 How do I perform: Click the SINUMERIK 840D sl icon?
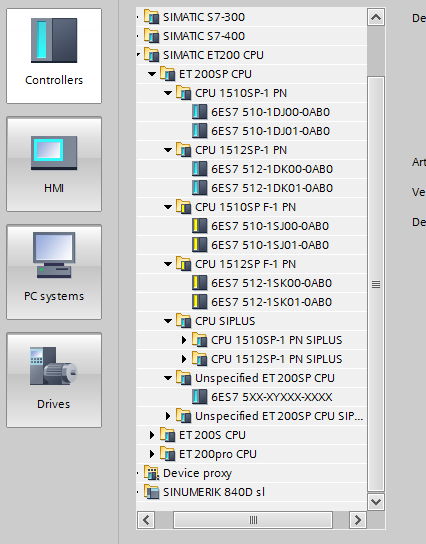pos(152,492)
